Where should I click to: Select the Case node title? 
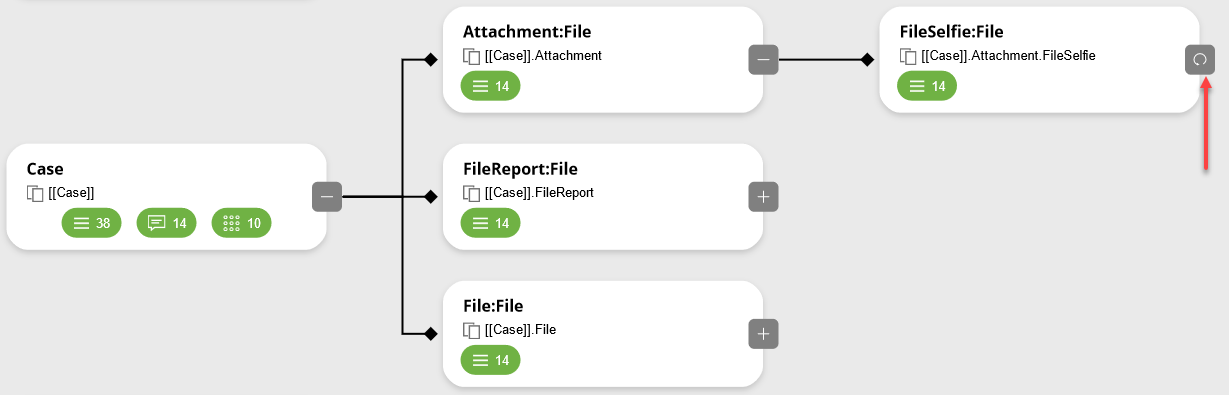45,169
